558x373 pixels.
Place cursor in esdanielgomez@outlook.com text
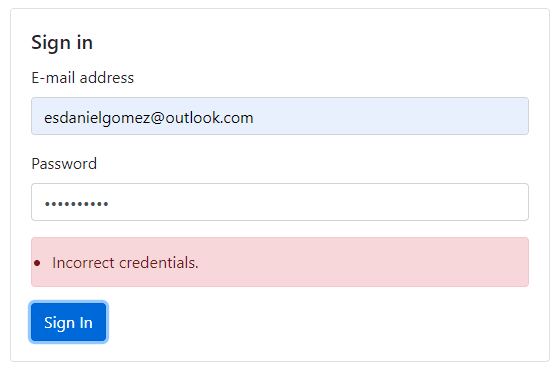pos(148,118)
